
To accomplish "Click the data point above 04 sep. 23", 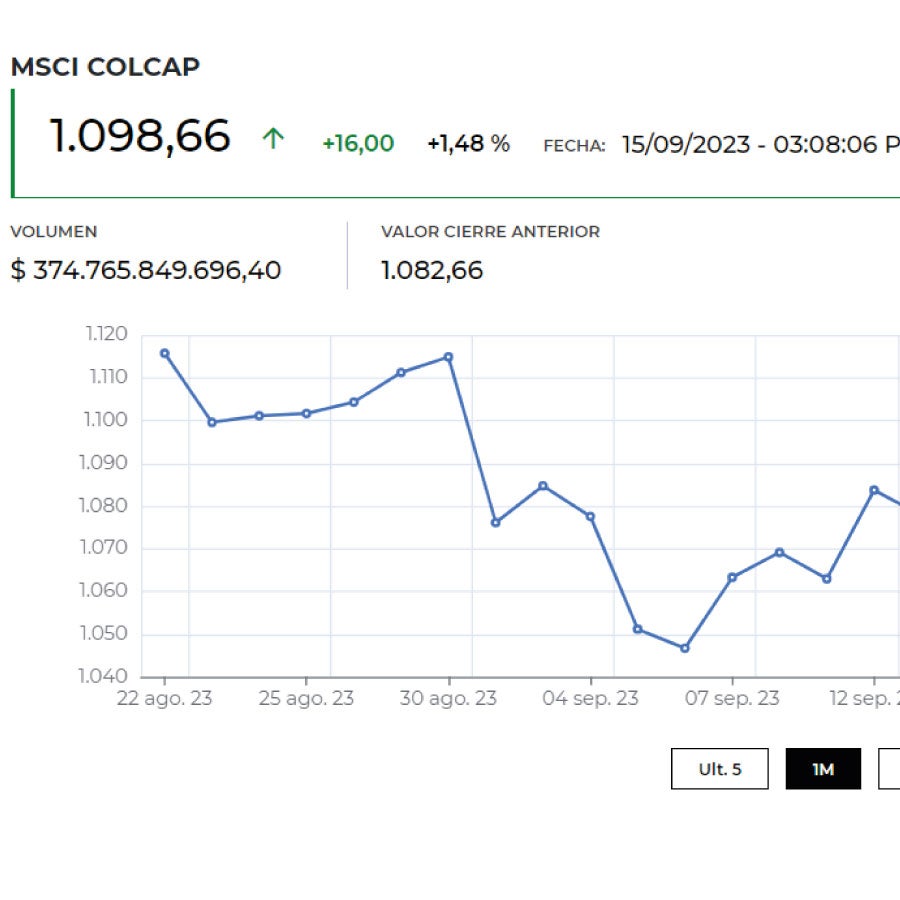I will click(x=589, y=516).
